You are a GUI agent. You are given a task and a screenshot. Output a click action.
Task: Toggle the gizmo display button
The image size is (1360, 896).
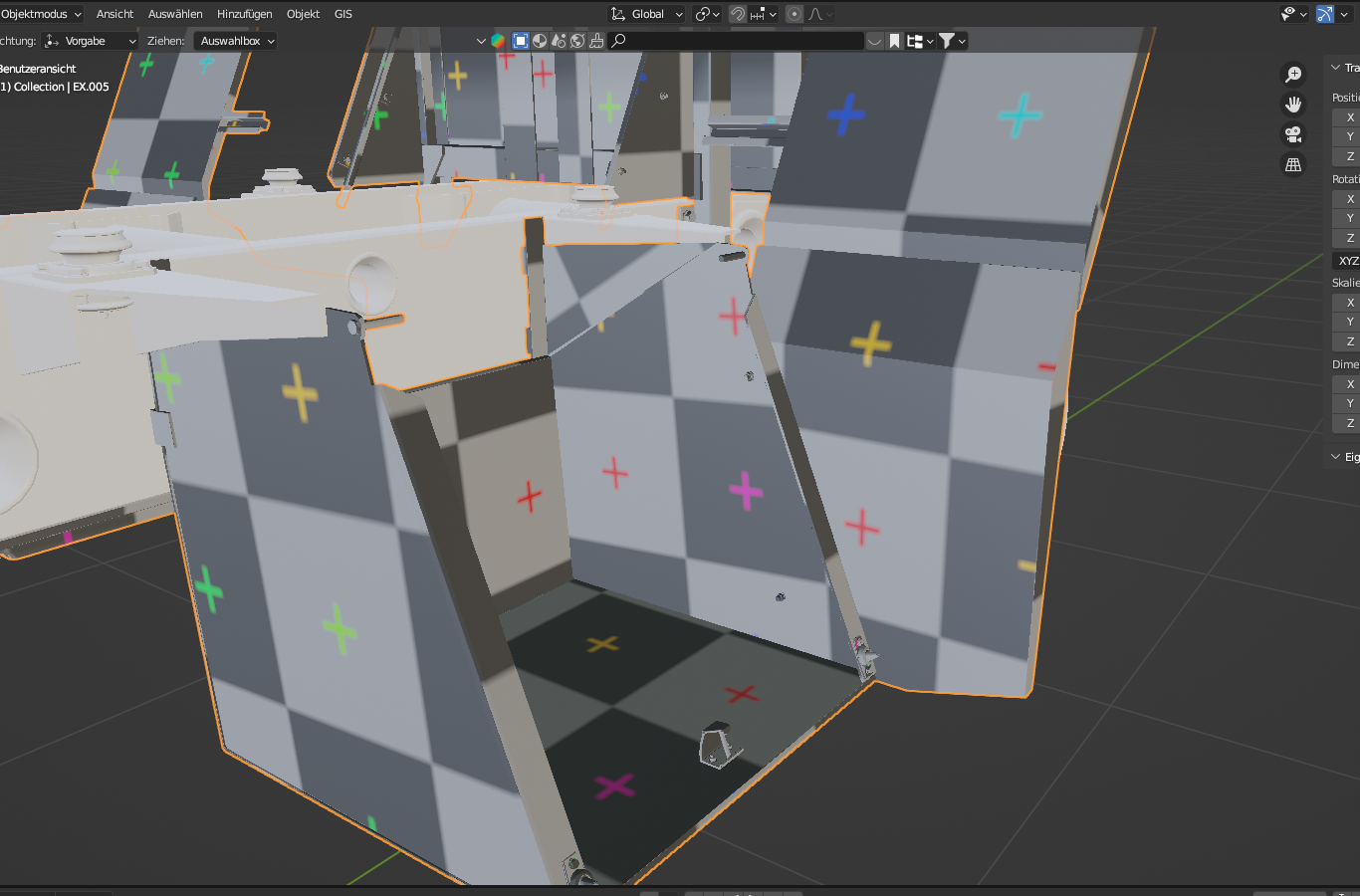coord(1324,14)
